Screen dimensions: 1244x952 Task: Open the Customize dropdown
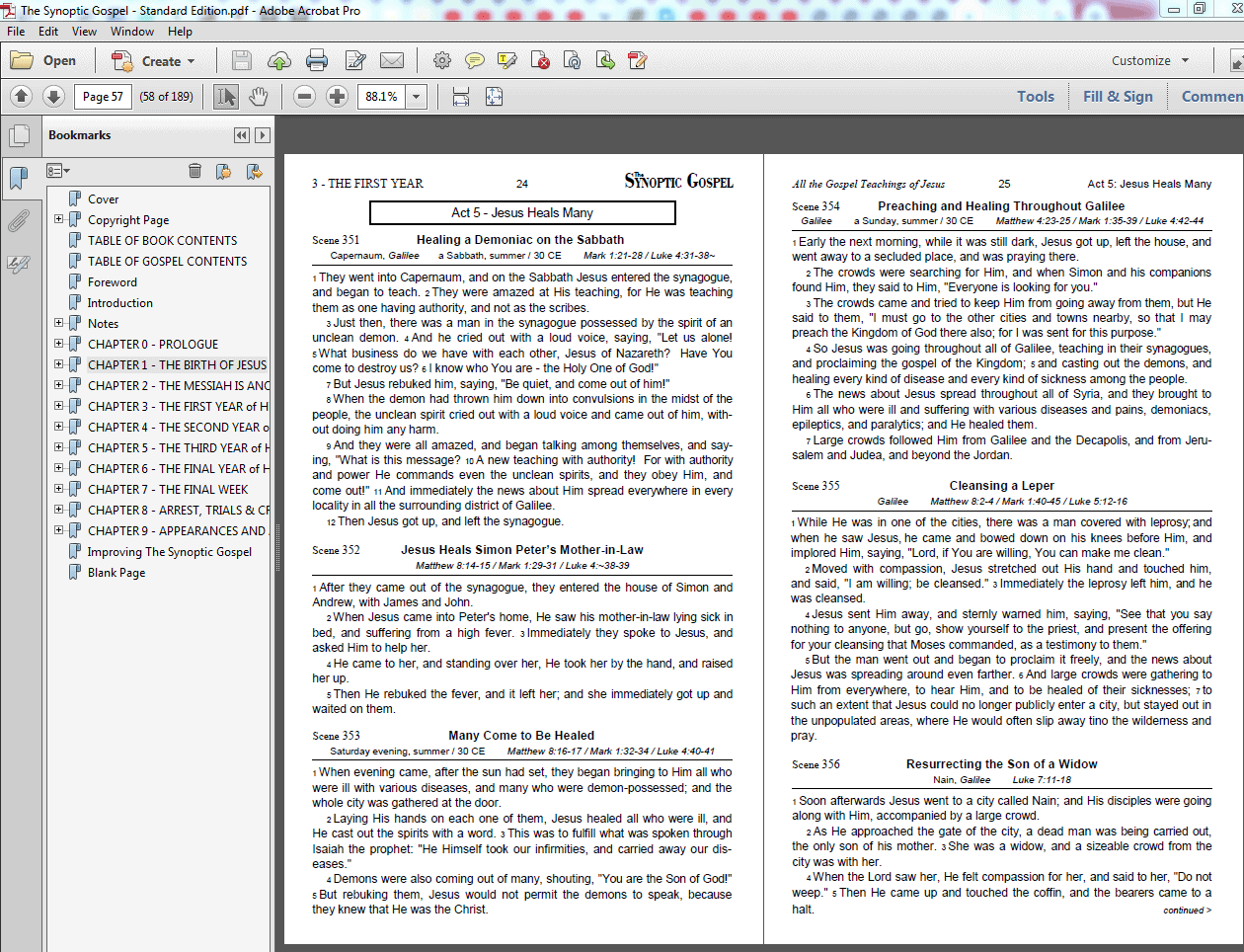pos(1150,60)
